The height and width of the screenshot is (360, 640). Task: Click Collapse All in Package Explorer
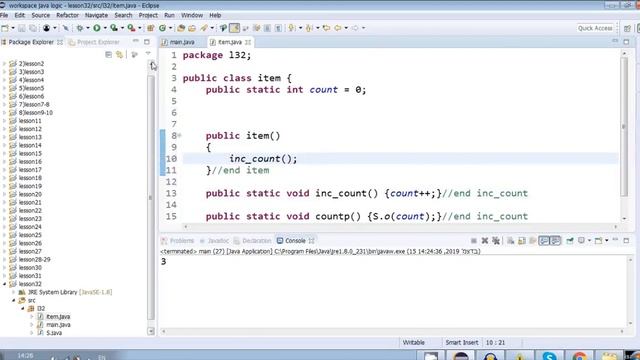108,54
